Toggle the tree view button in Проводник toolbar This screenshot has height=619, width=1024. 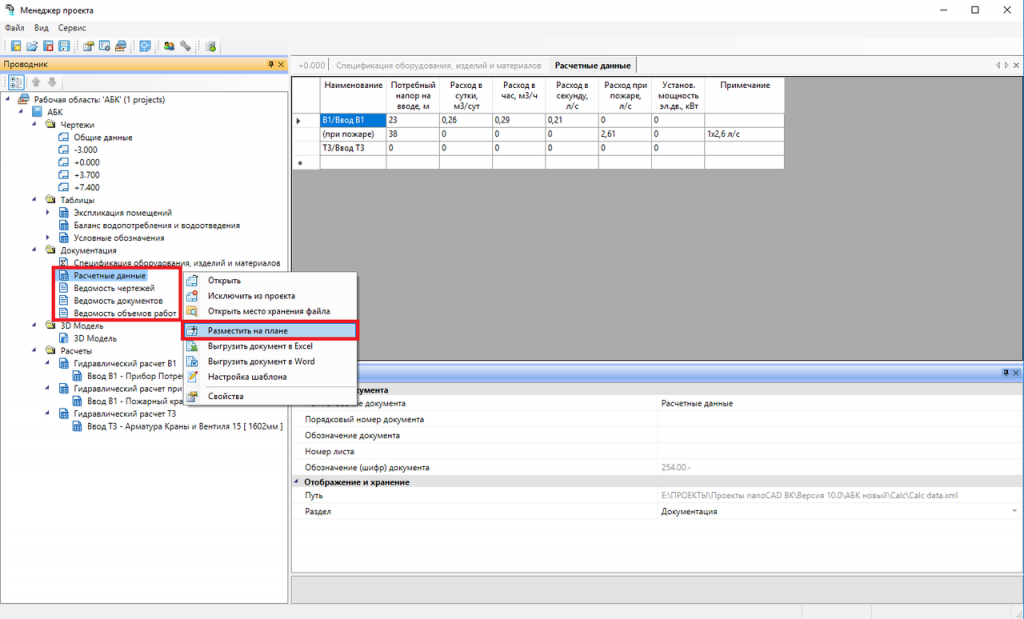click(16, 82)
